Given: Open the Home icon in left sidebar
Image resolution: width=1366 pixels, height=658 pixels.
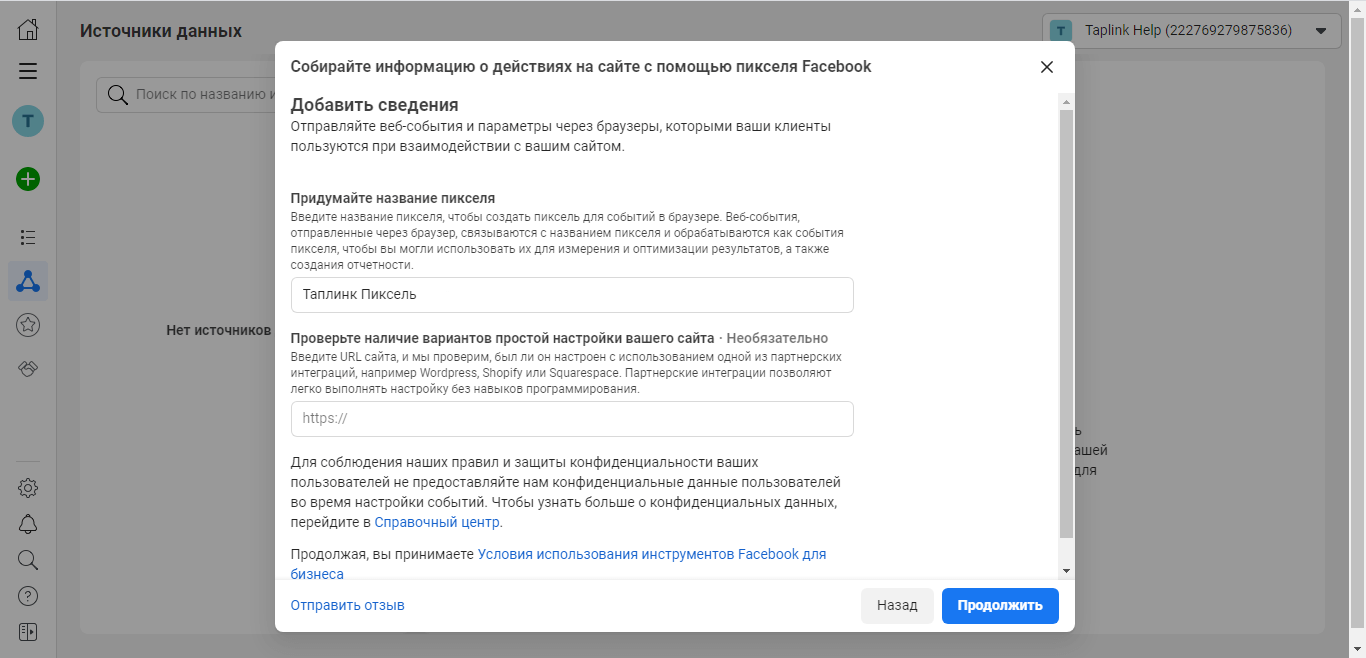Looking at the screenshot, I should 28,29.
